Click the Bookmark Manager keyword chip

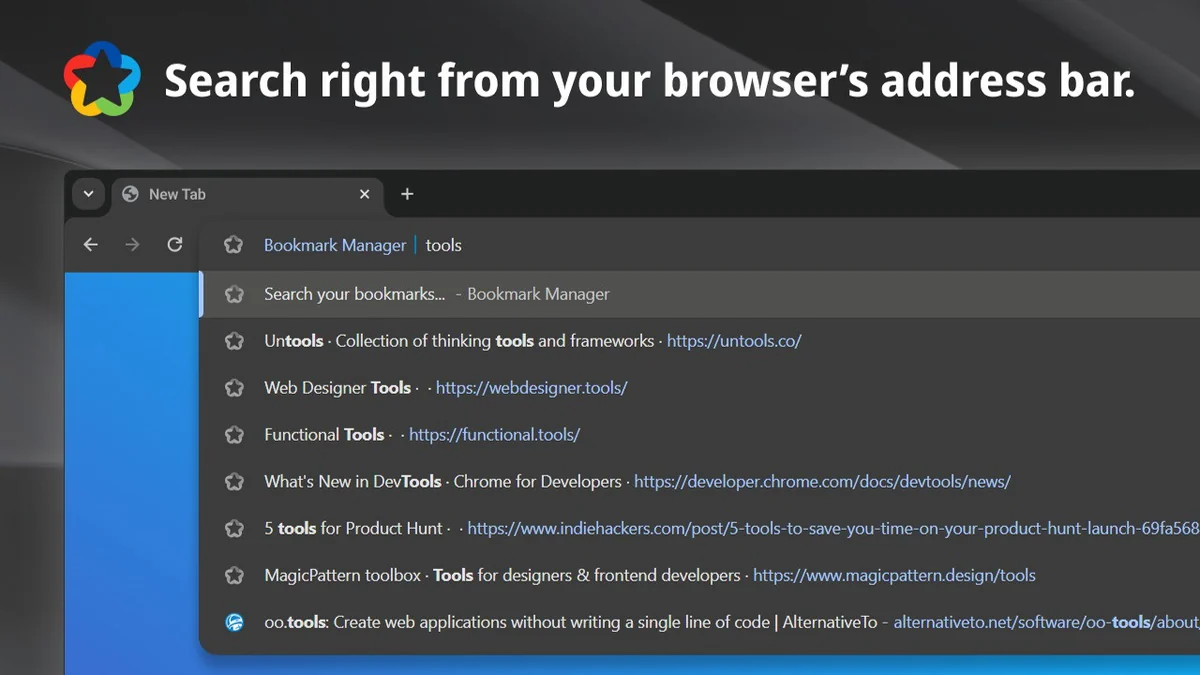click(x=335, y=245)
